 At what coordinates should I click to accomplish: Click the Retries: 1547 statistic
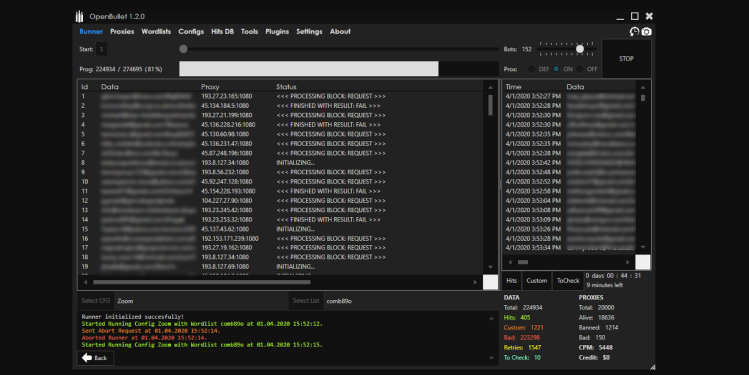tap(522, 347)
